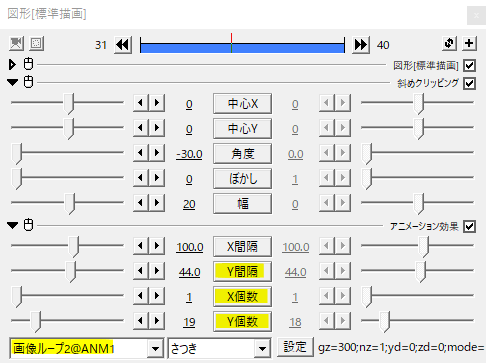Decrease left X間隔 value with left arrow

141,246
